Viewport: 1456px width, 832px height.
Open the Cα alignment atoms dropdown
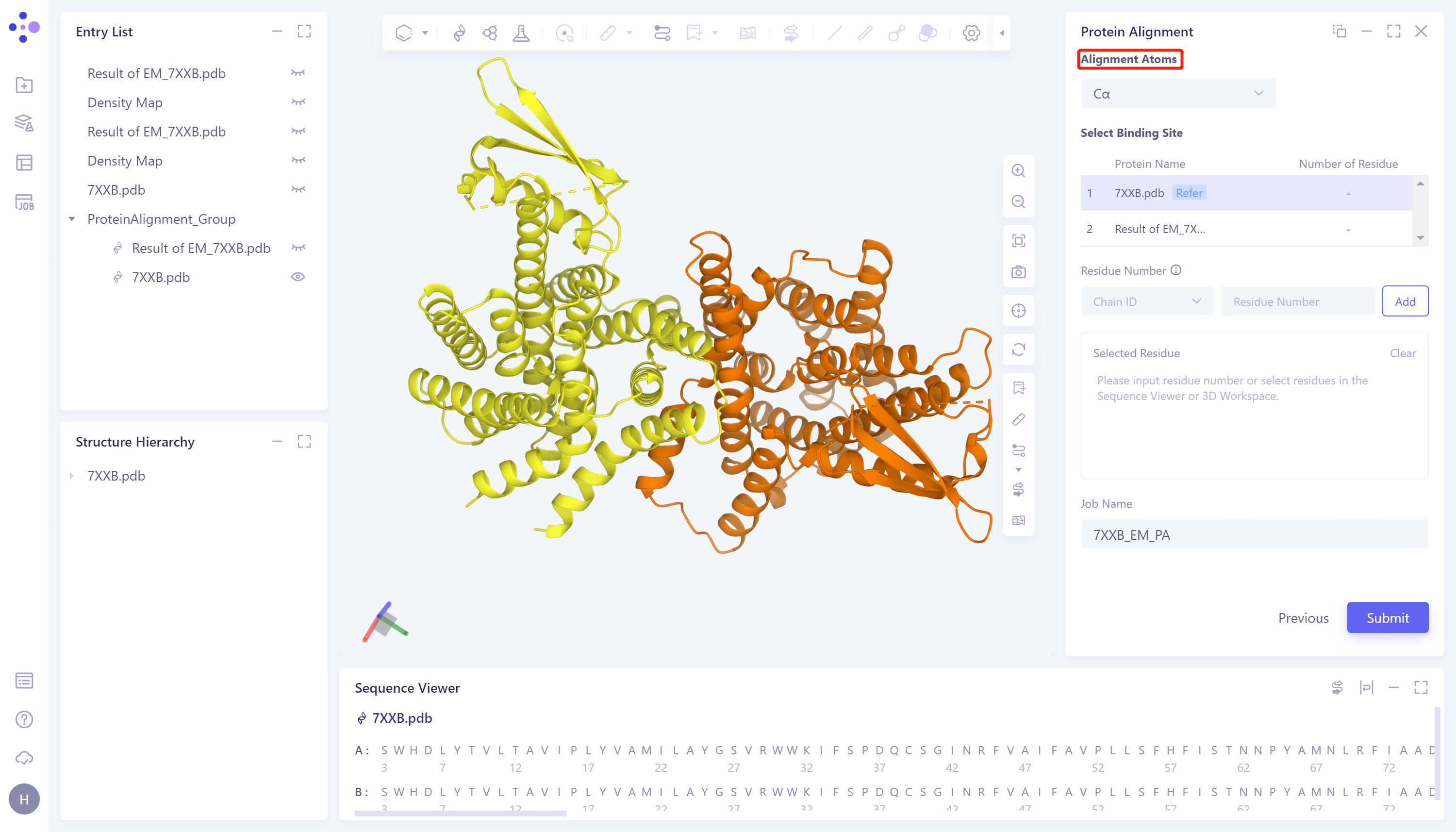point(1178,94)
